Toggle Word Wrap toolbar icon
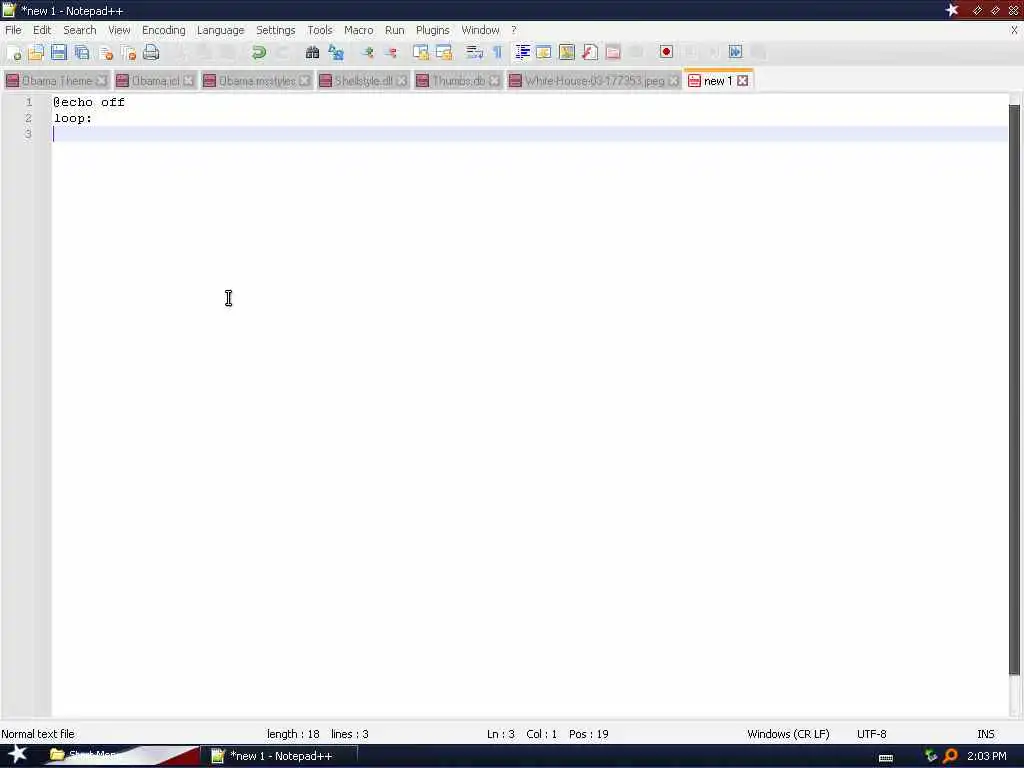Screen dimensions: 1024x768 coord(474,53)
